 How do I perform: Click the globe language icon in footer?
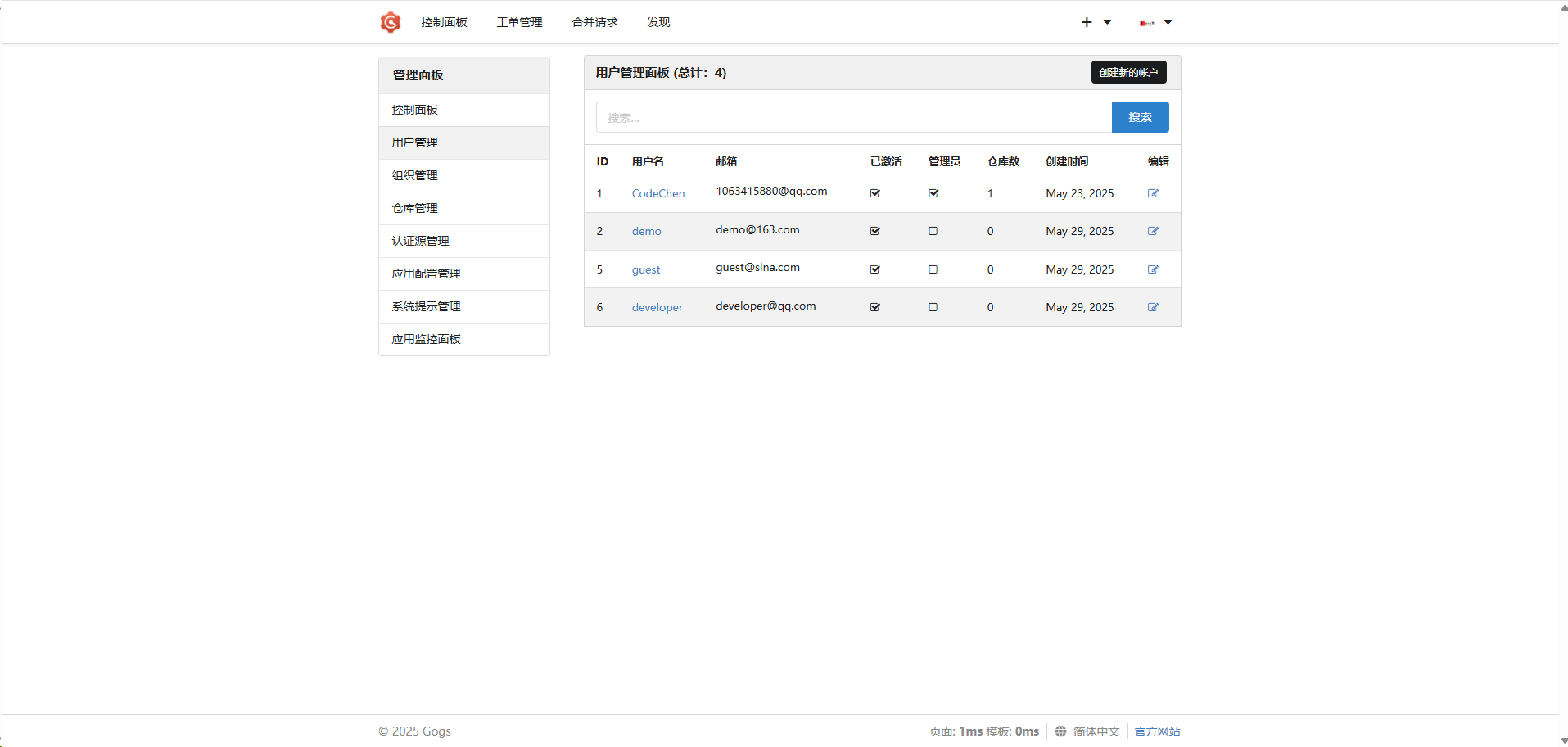pyautogui.click(x=1060, y=731)
